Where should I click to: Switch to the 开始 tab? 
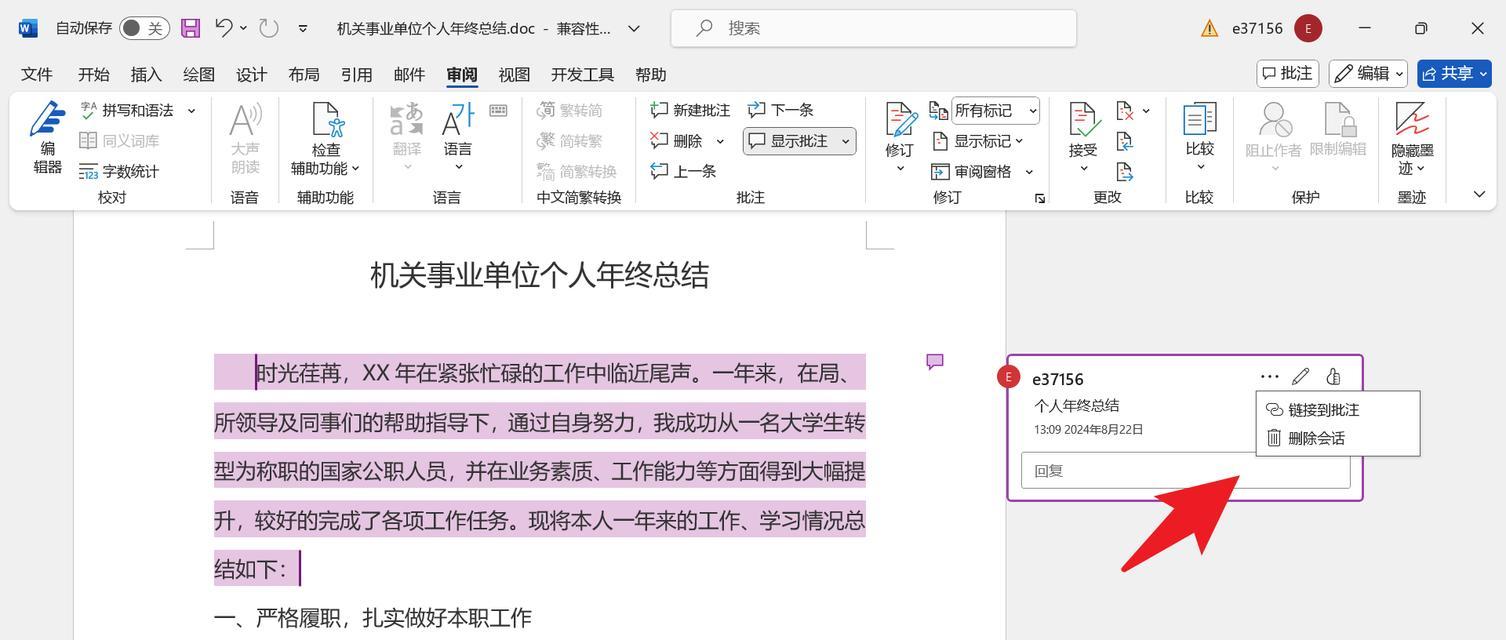point(94,74)
